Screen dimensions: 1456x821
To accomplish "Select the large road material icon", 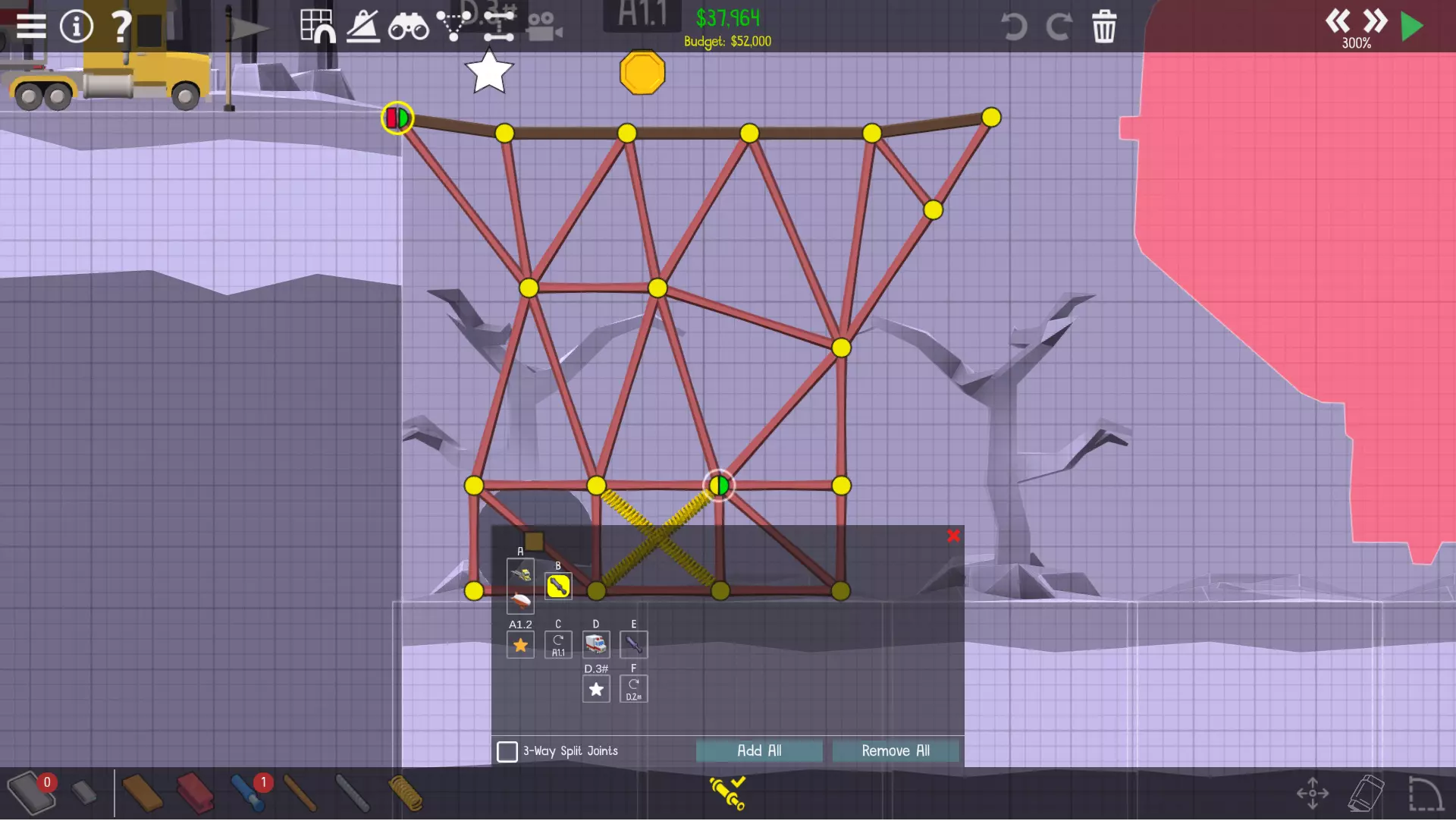I will click(30, 793).
